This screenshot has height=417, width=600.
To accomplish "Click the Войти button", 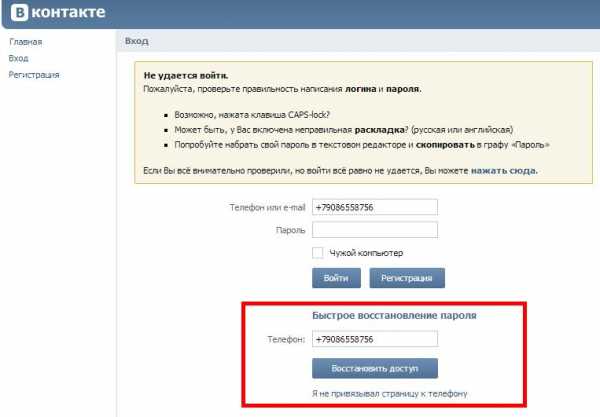I will tap(336, 278).
